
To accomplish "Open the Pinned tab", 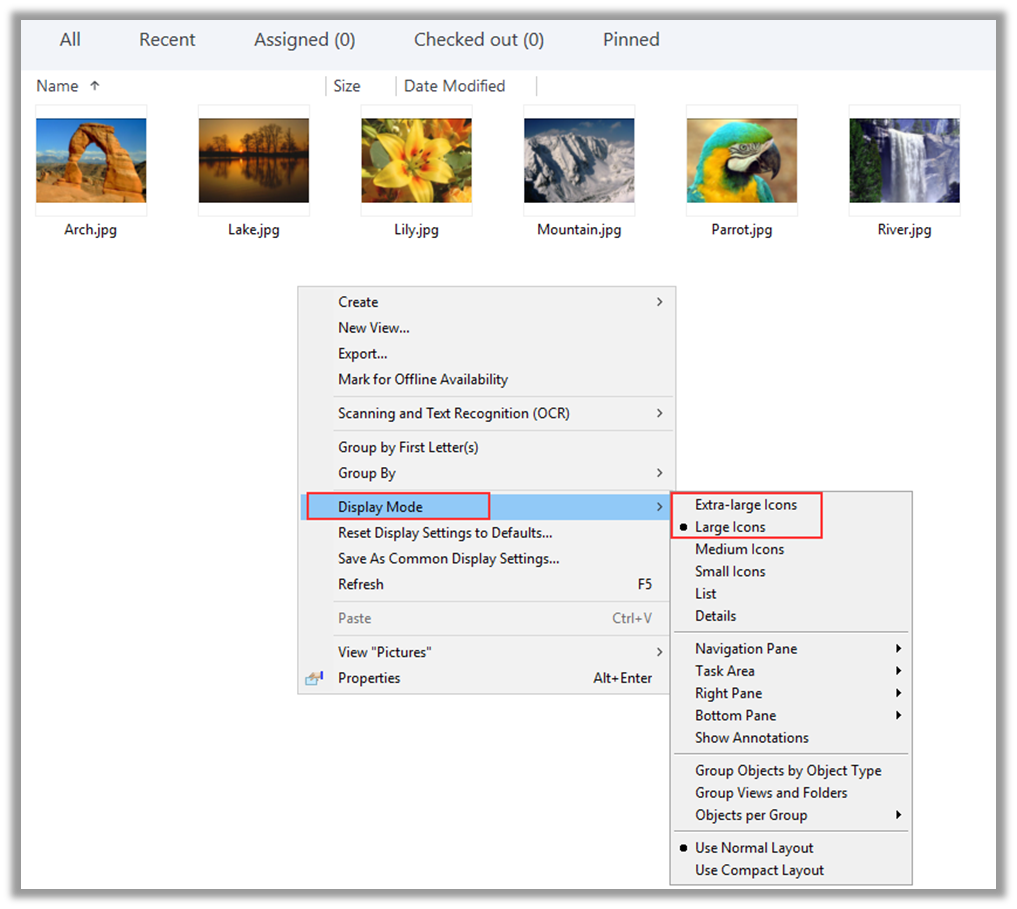I will pos(631,40).
